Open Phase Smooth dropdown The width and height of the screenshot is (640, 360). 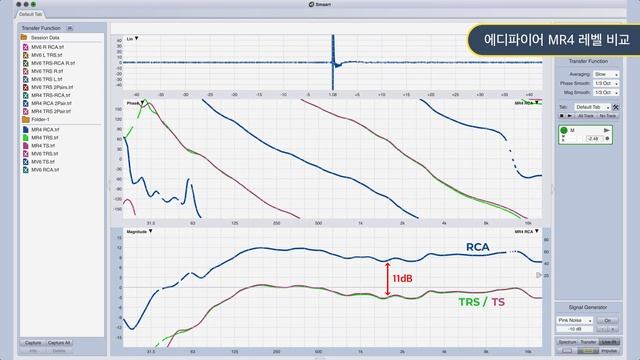[606, 83]
